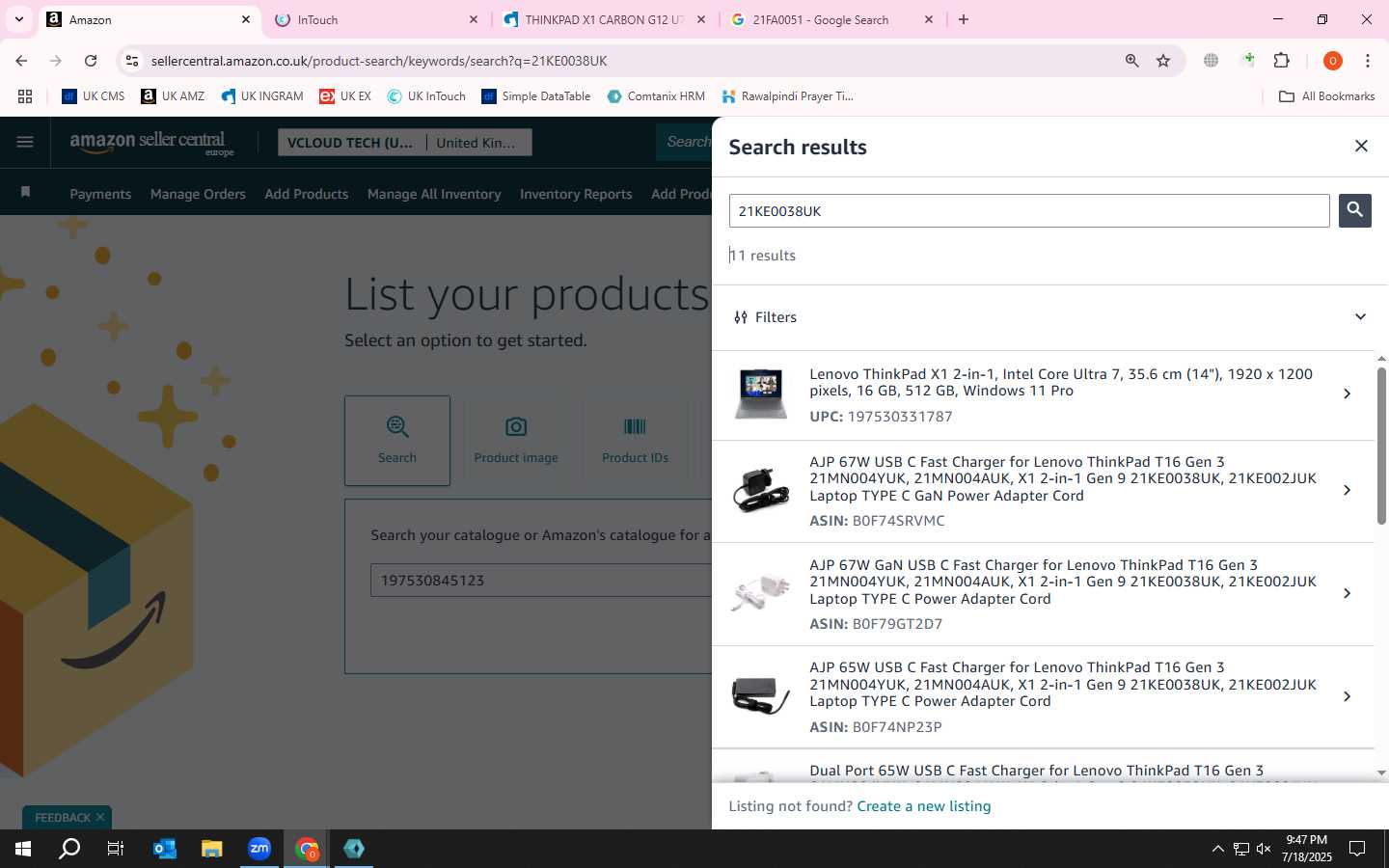The width and height of the screenshot is (1389, 868).
Task: Open the All Bookmarks folder
Action: tap(1326, 96)
